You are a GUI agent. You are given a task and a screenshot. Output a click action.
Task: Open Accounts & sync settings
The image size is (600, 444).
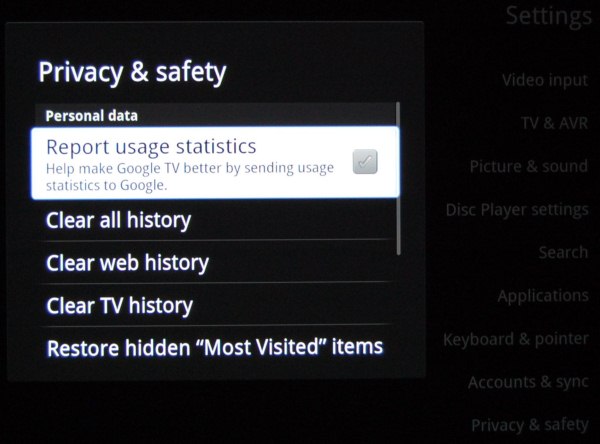pyautogui.click(x=528, y=382)
